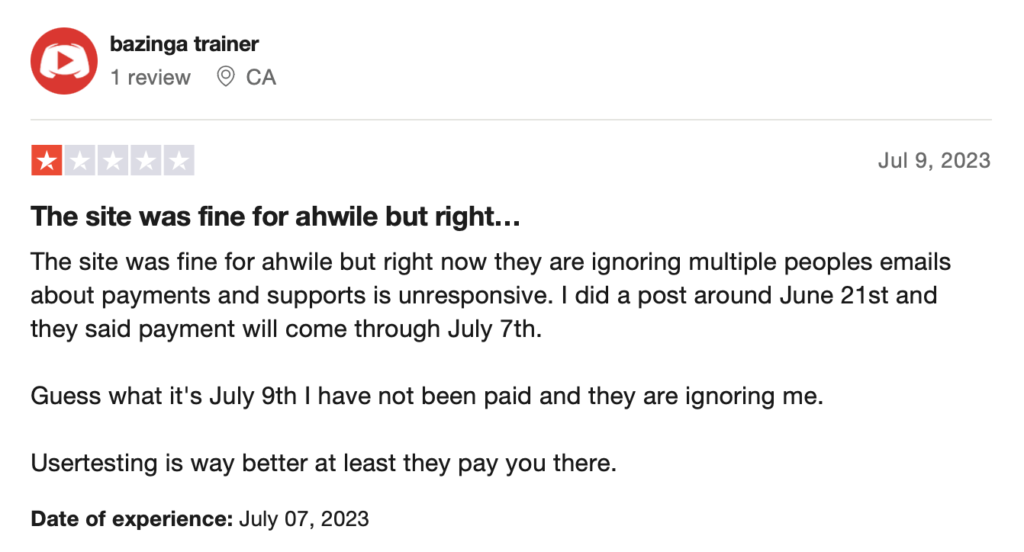Click the first review paragraph about payments
The image size is (1024, 552).
coord(490,295)
